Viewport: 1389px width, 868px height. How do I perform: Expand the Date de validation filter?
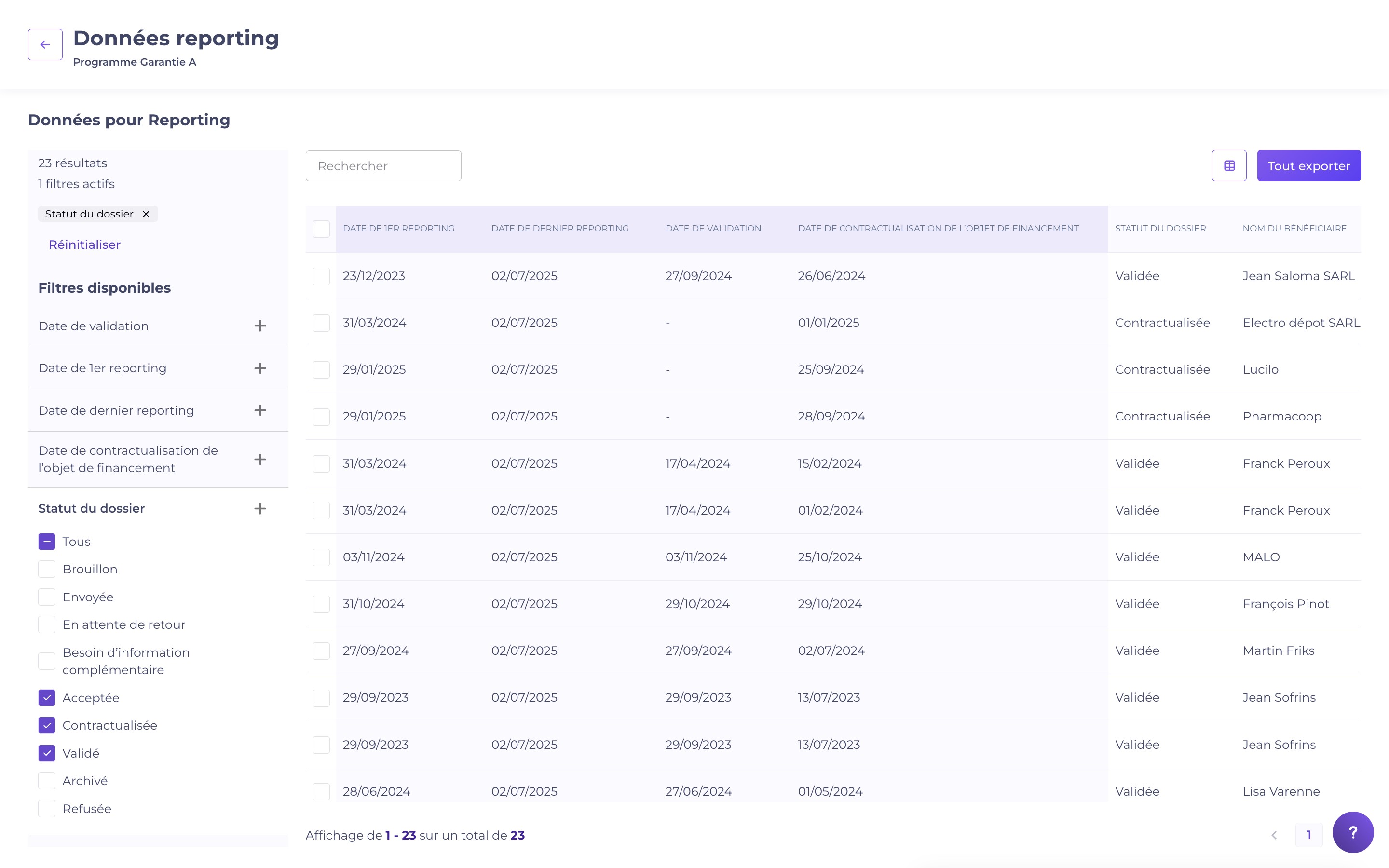(x=260, y=326)
